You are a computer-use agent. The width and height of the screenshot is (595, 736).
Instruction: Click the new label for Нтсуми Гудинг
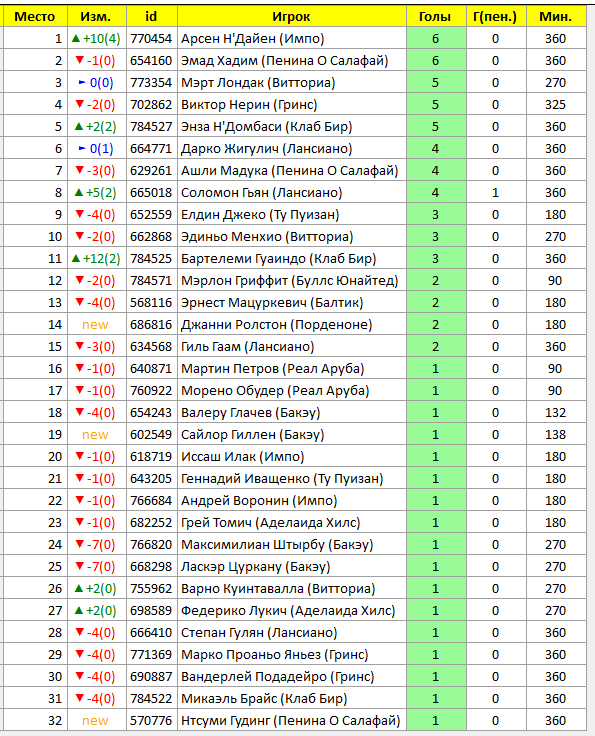click(x=95, y=721)
